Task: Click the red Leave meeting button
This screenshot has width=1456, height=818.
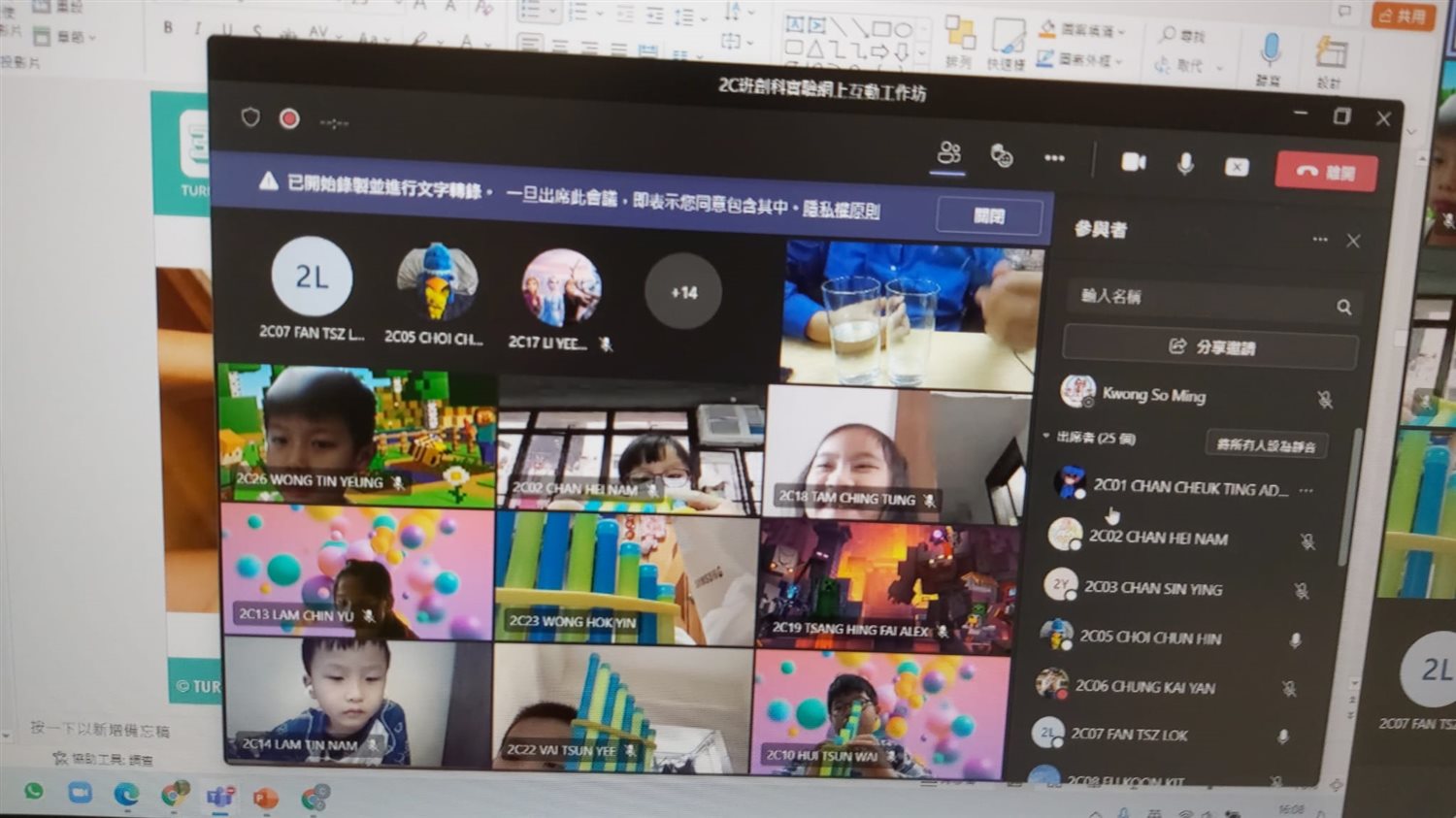Action: tap(1326, 172)
